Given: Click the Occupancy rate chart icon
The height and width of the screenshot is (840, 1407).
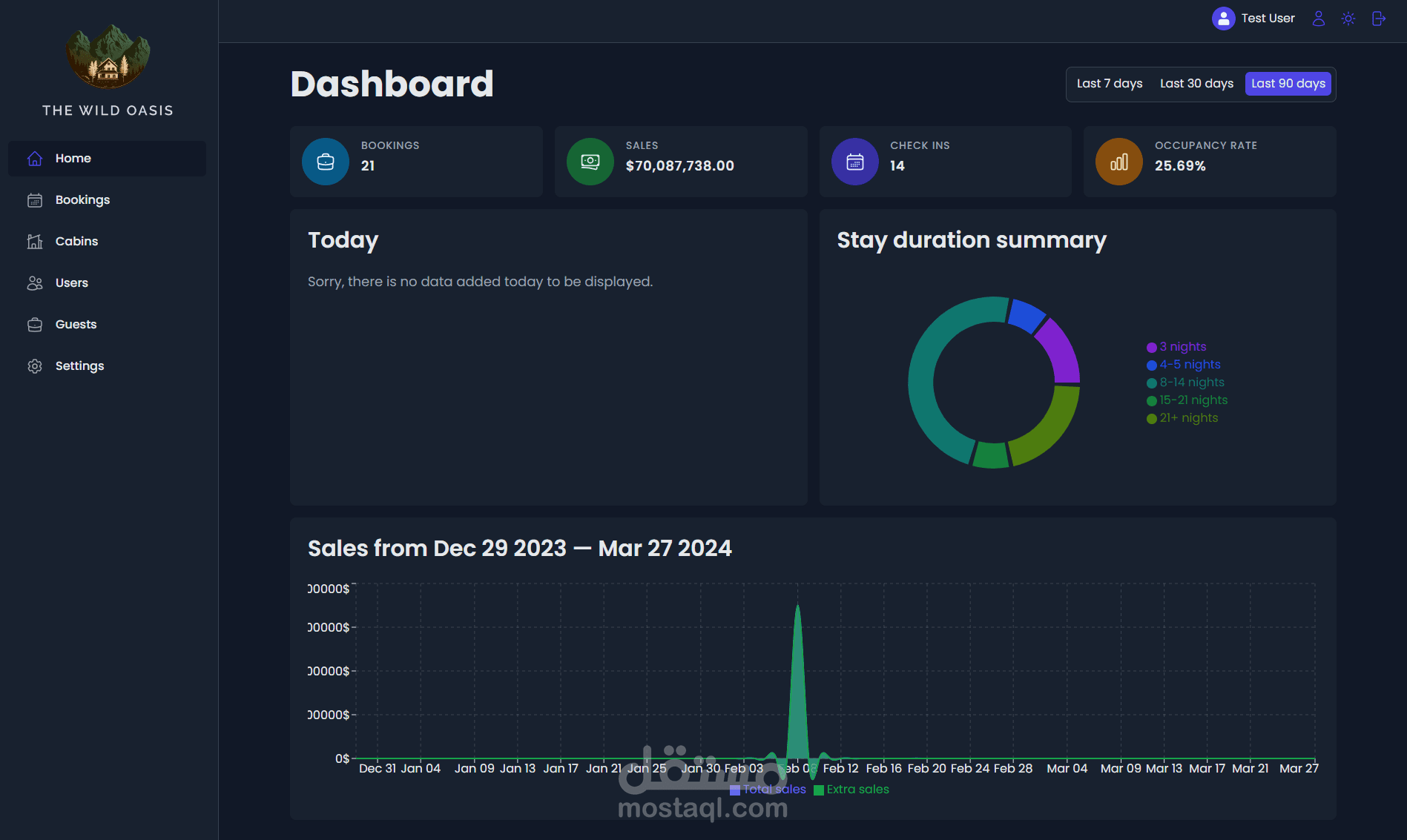Looking at the screenshot, I should 1119,162.
